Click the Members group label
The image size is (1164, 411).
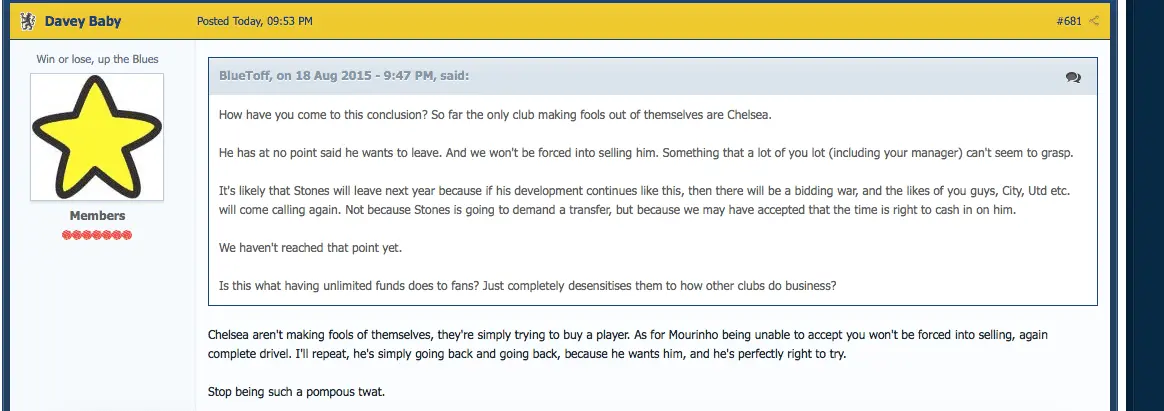(x=97, y=216)
